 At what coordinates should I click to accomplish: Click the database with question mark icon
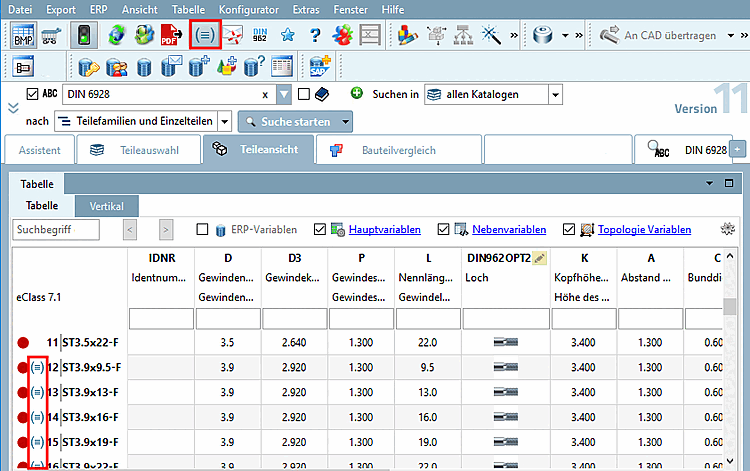(x=254, y=66)
